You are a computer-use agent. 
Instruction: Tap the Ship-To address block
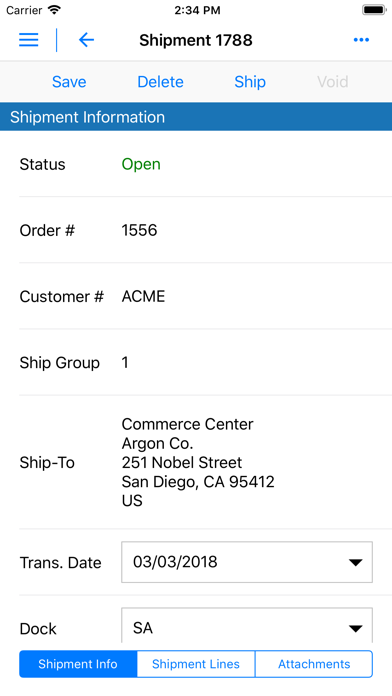coord(198,462)
